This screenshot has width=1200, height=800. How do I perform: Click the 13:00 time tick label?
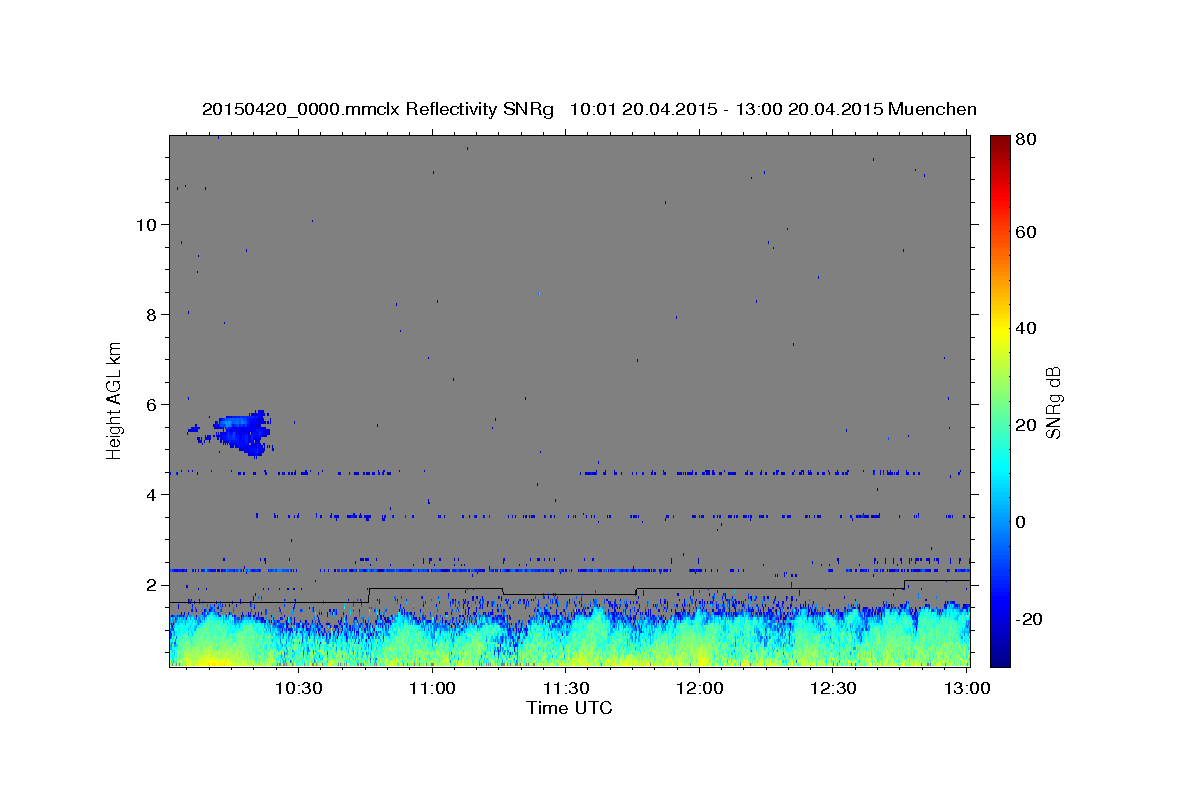pyautogui.click(x=966, y=688)
